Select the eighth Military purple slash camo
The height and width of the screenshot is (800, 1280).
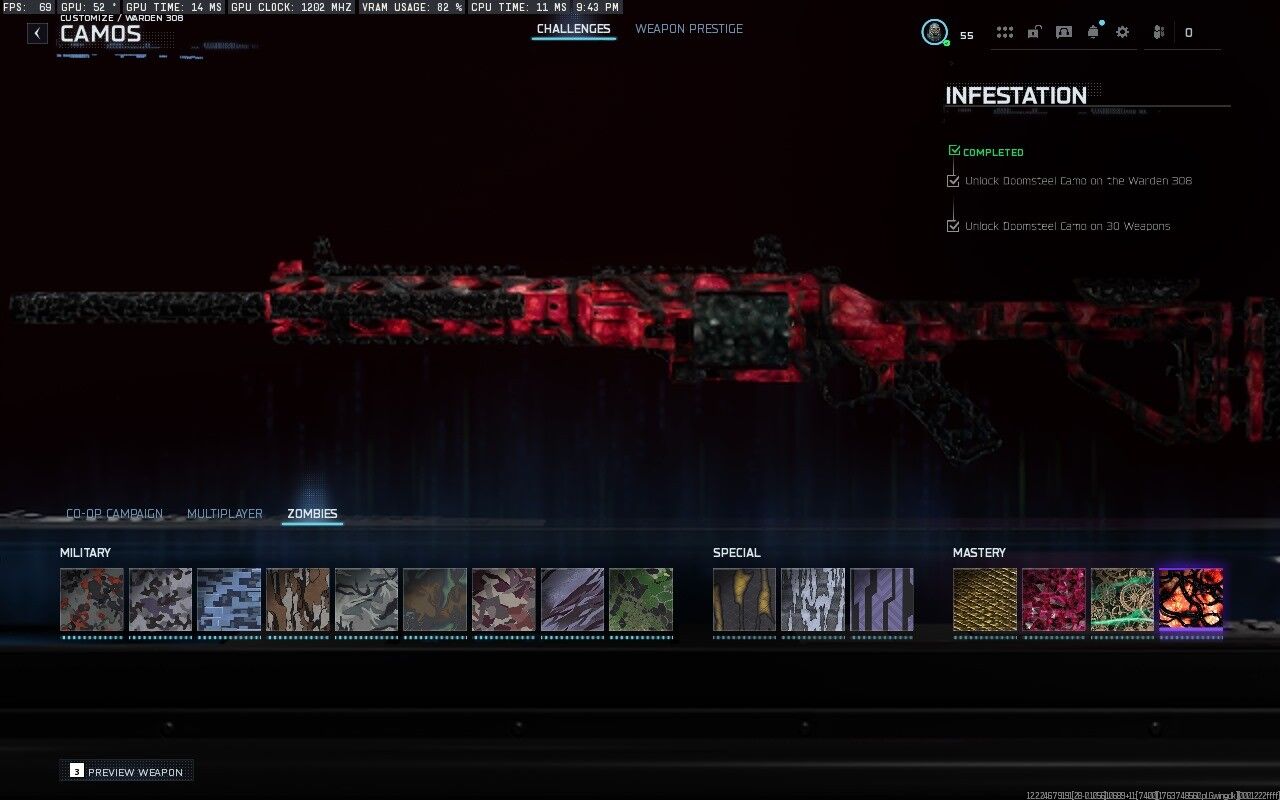click(572, 600)
